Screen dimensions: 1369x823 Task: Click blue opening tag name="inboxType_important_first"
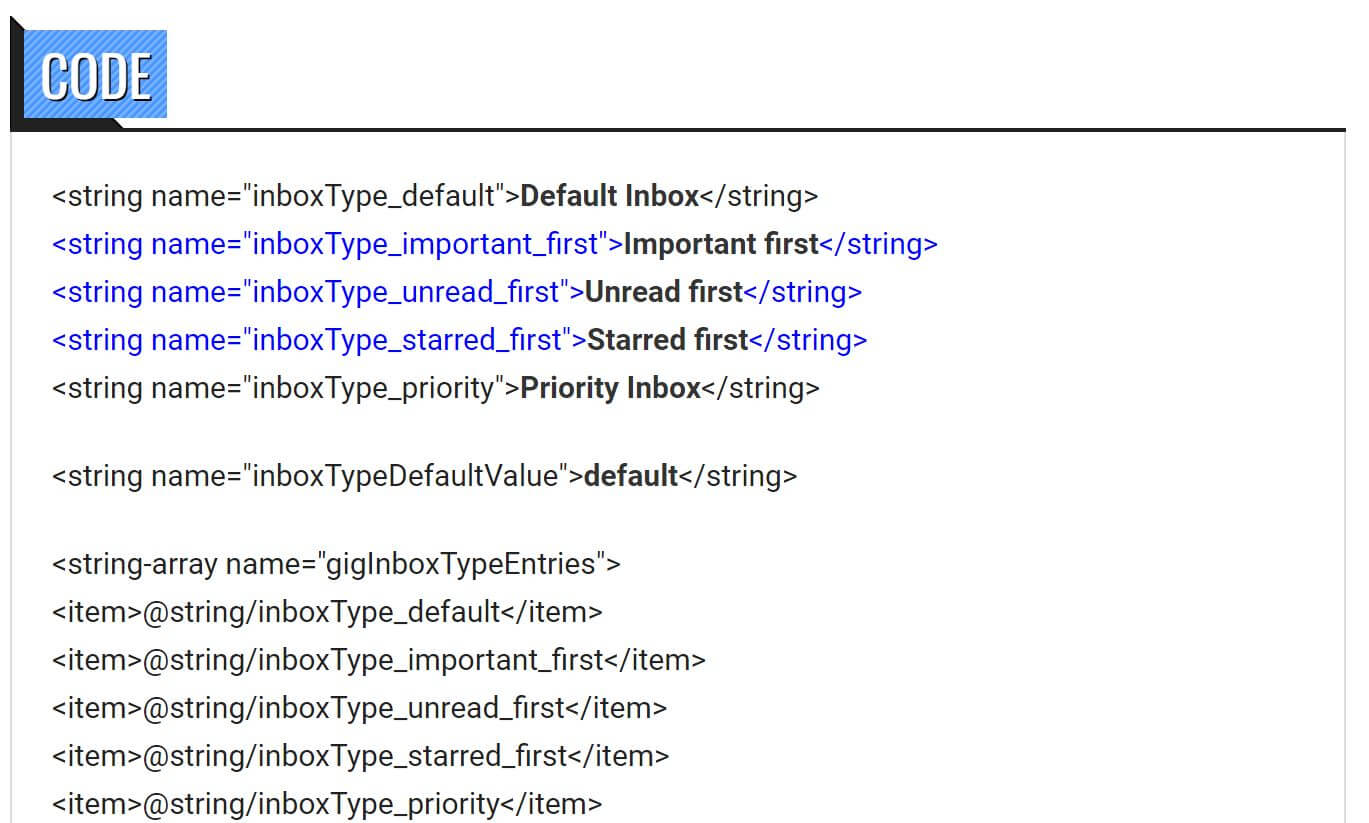337,244
